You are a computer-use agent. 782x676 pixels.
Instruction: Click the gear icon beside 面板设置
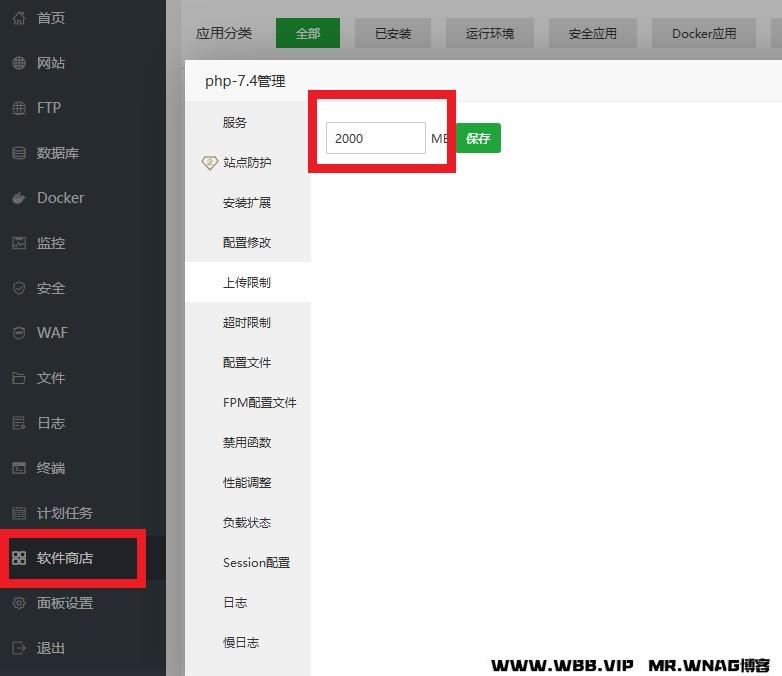click(x=19, y=603)
